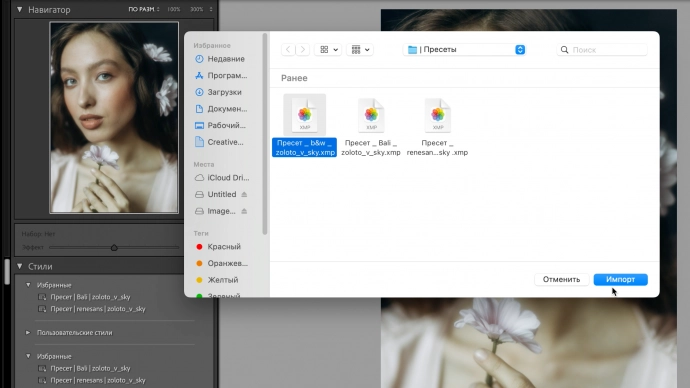Open Creative Cloud files in the sidebar
The height and width of the screenshot is (388, 690).
(220, 143)
